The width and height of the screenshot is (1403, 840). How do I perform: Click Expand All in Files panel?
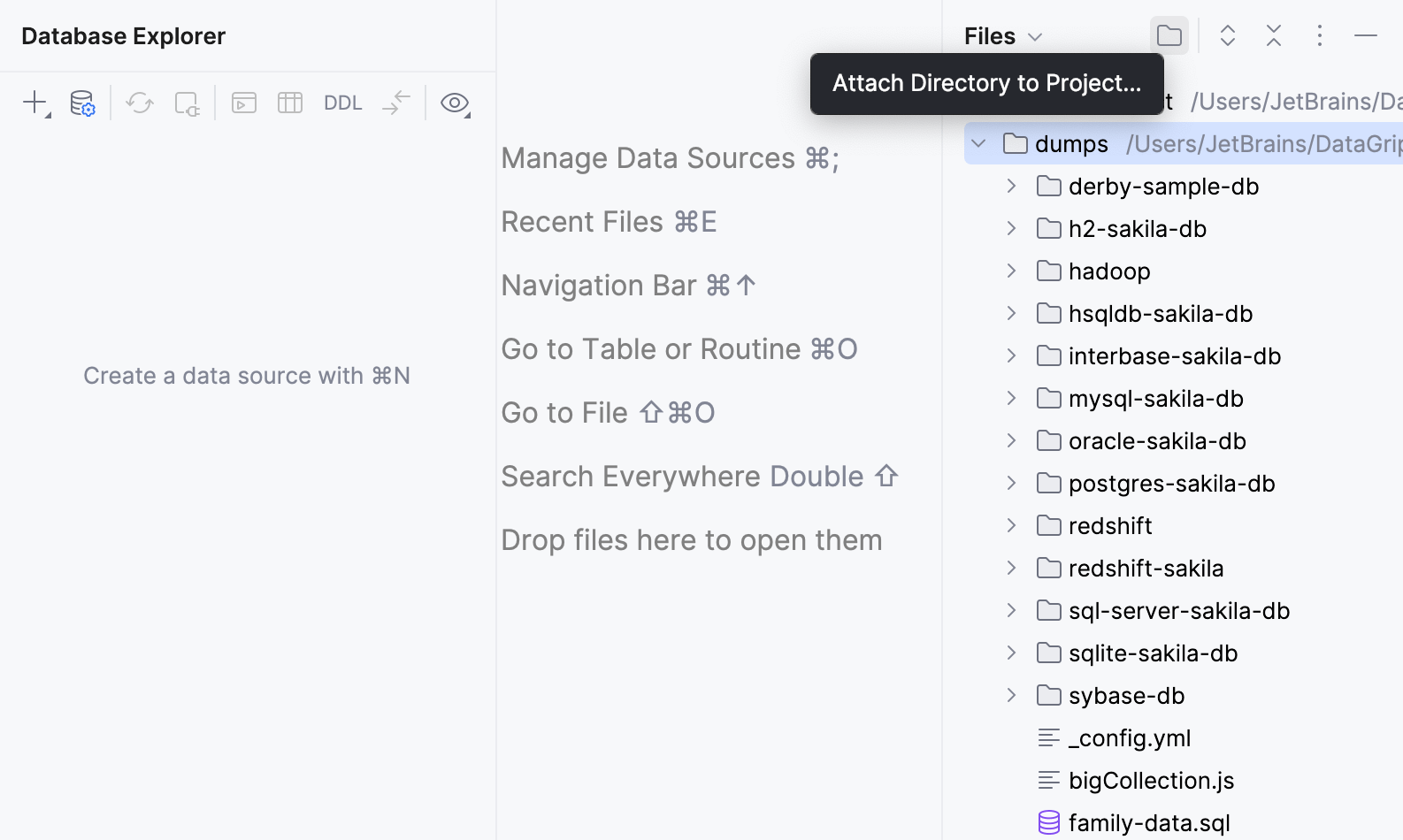coord(1228,35)
